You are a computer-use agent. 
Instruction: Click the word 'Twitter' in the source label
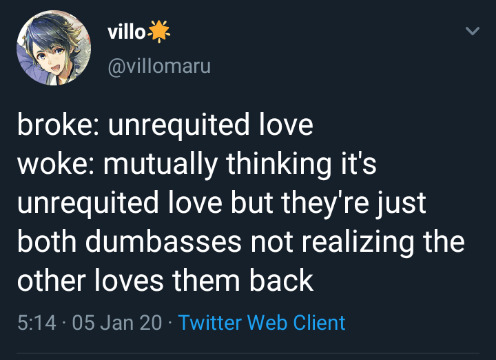210,323
